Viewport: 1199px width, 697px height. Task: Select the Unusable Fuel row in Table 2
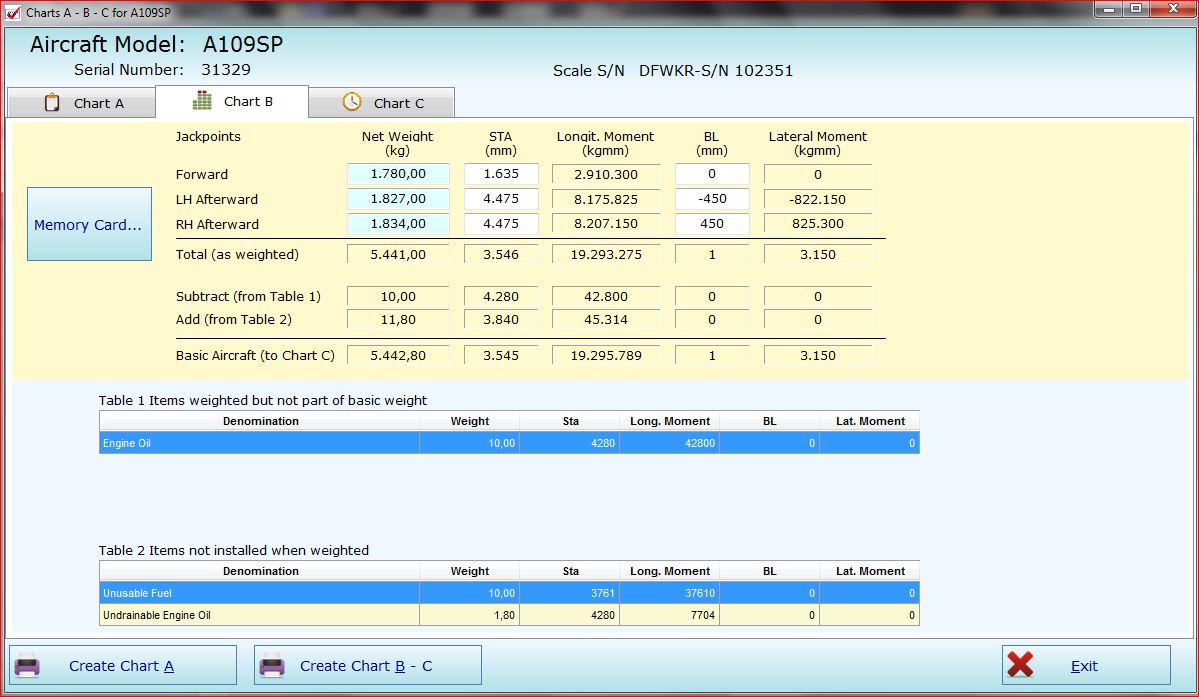click(x=260, y=593)
